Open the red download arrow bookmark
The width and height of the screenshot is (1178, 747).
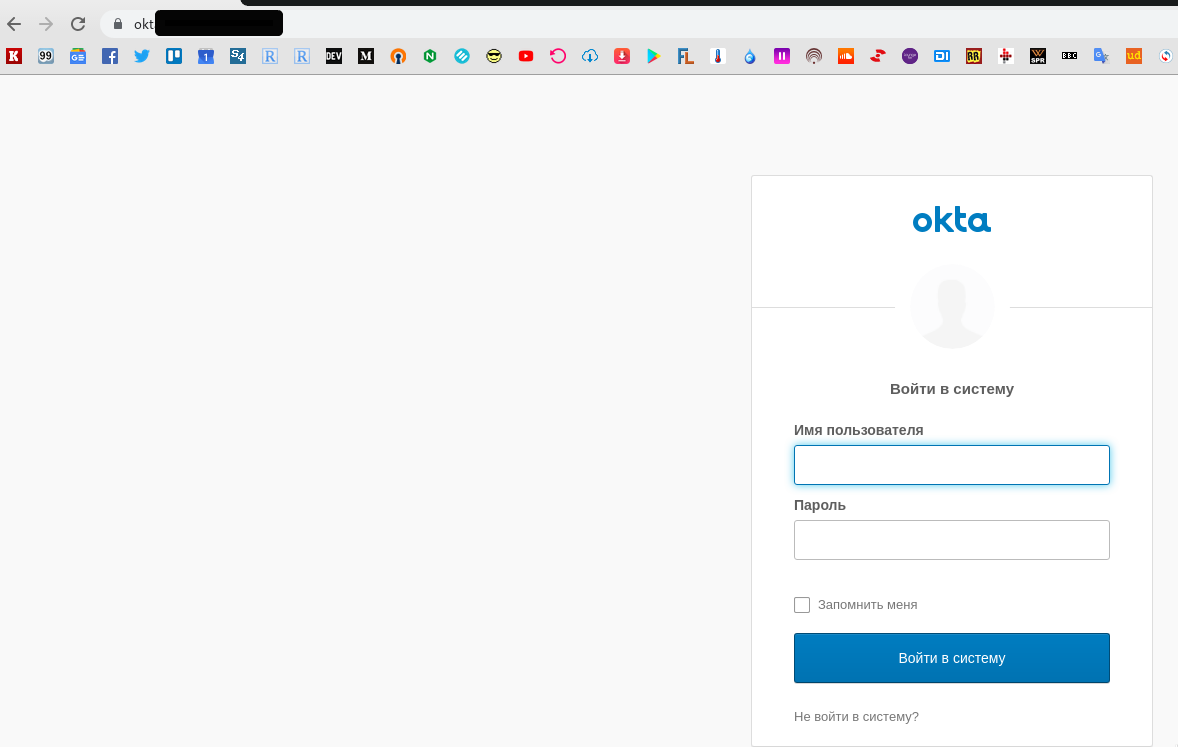tap(622, 56)
